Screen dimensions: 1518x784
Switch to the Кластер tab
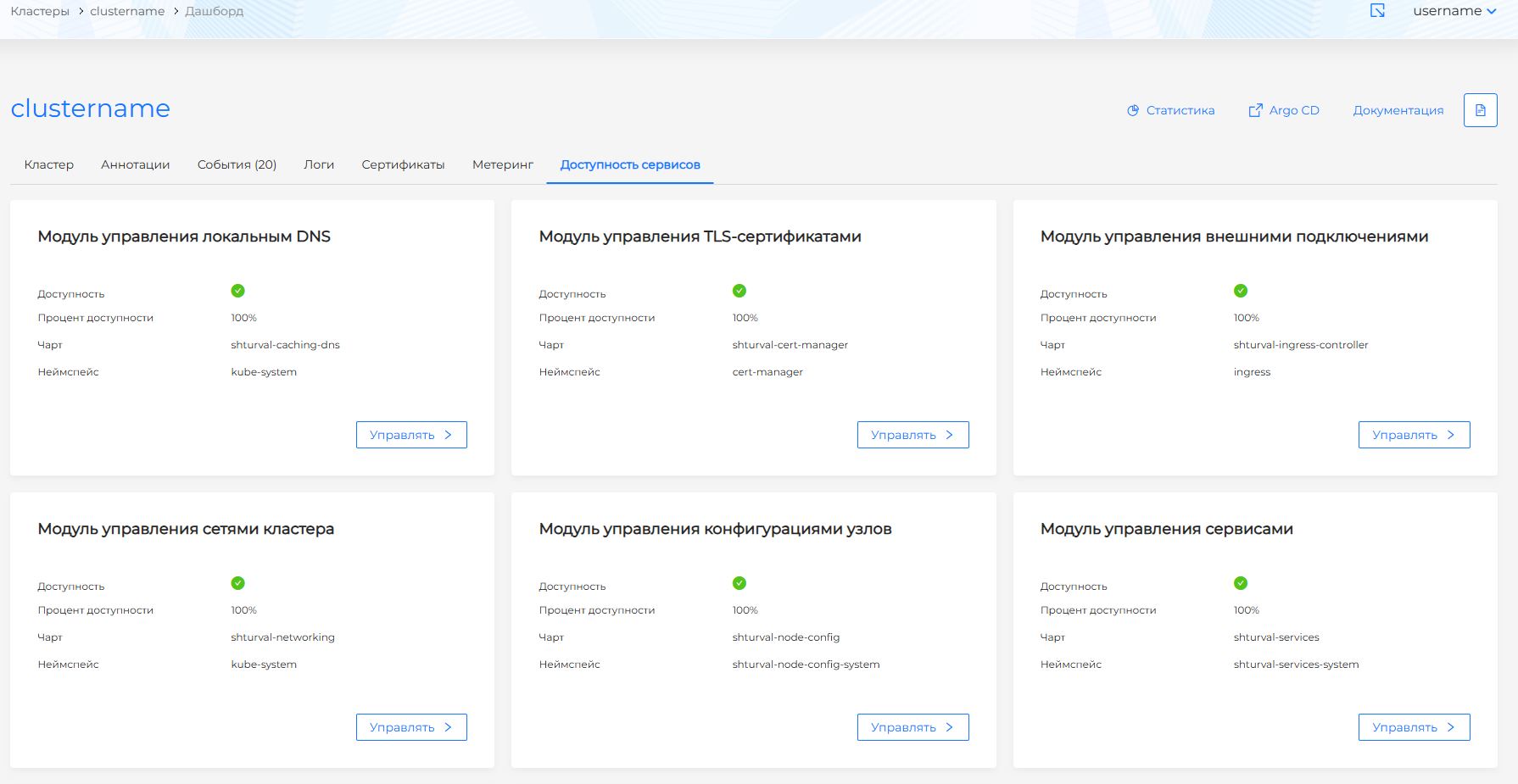(48, 164)
